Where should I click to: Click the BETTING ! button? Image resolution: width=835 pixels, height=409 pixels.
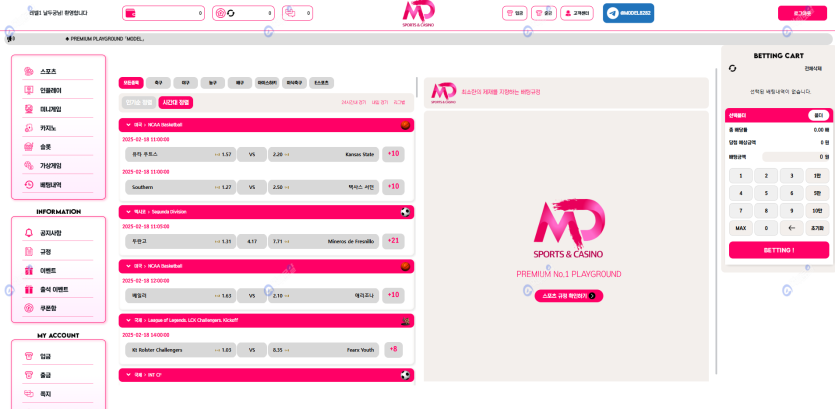click(x=779, y=250)
